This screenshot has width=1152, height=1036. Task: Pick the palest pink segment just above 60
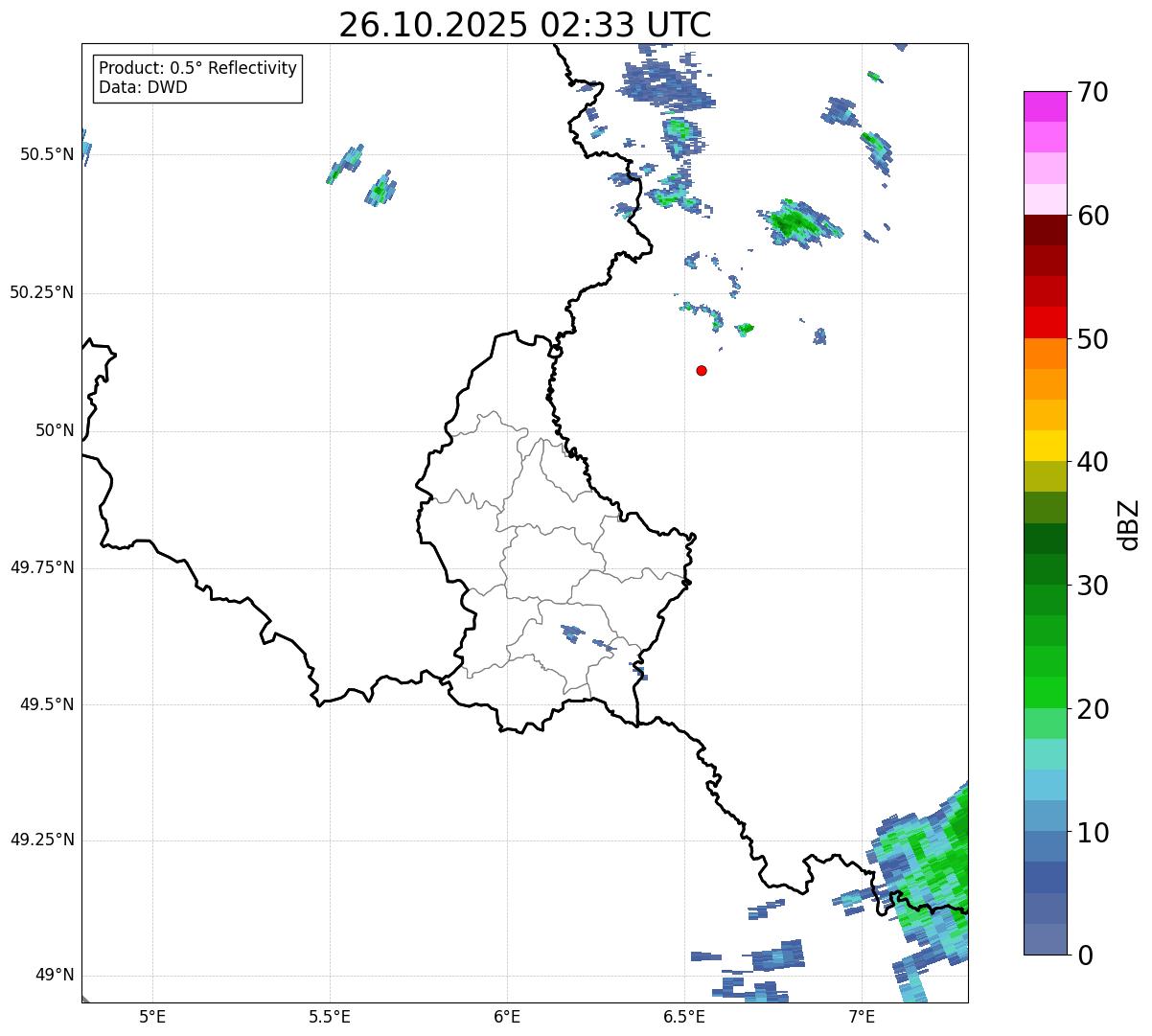[x=1046, y=199]
